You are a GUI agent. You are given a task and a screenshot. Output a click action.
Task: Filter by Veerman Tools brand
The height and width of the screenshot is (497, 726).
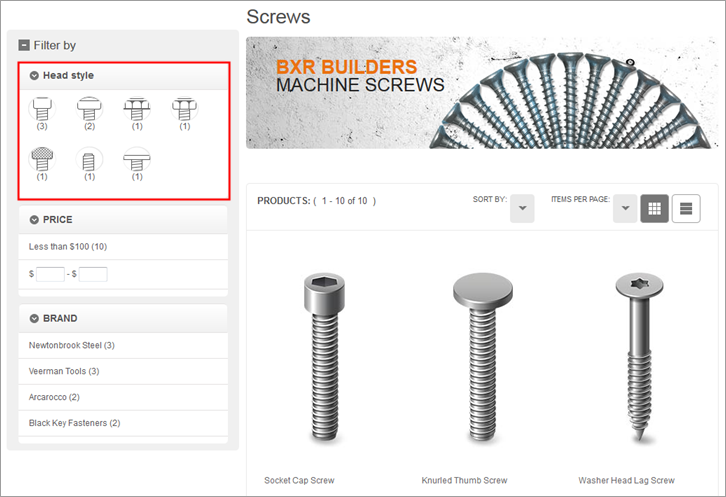[x=64, y=371]
